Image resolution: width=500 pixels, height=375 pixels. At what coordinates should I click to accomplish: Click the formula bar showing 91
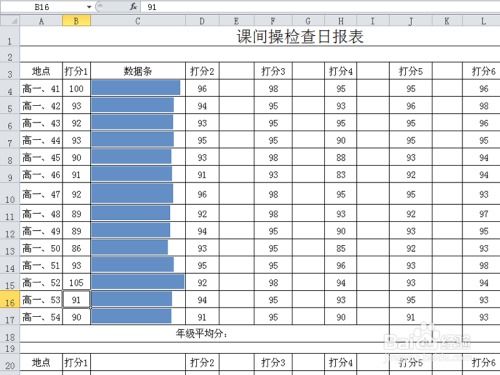click(x=320, y=7)
